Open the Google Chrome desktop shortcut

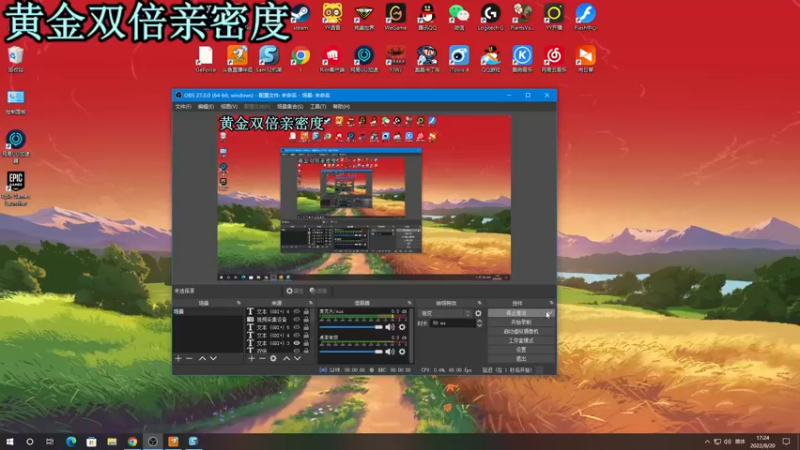(301, 59)
